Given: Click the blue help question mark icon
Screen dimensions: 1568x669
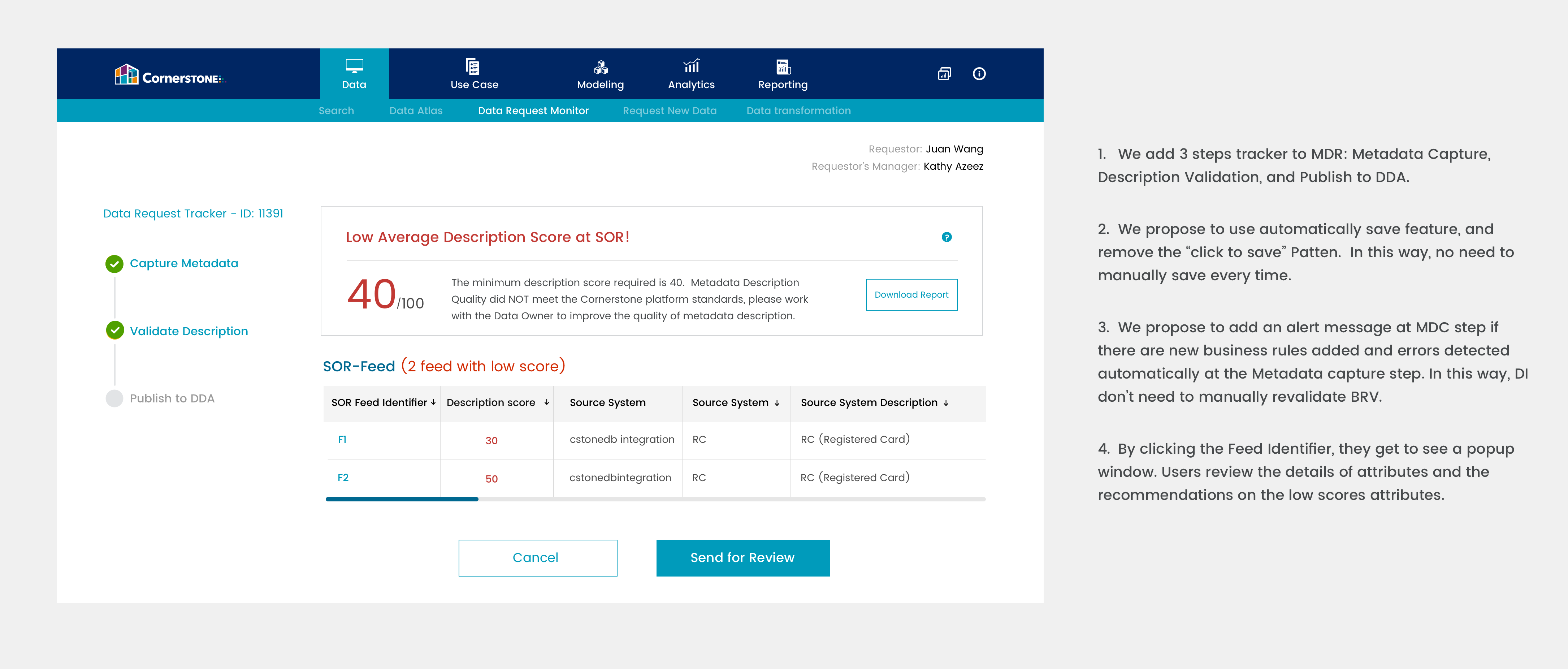Looking at the screenshot, I should [x=947, y=237].
